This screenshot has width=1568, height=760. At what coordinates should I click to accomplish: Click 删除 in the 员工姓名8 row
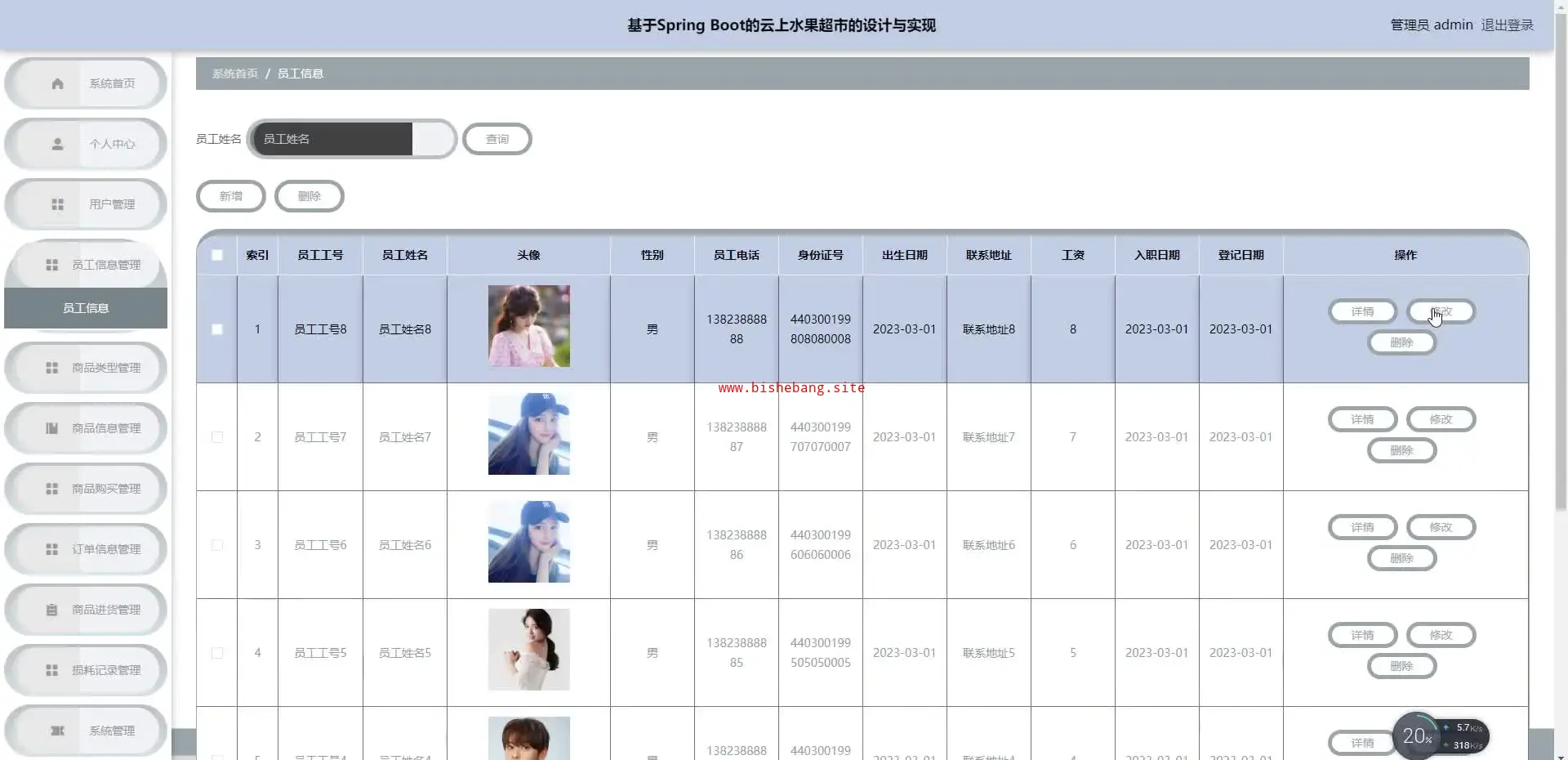1401,342
